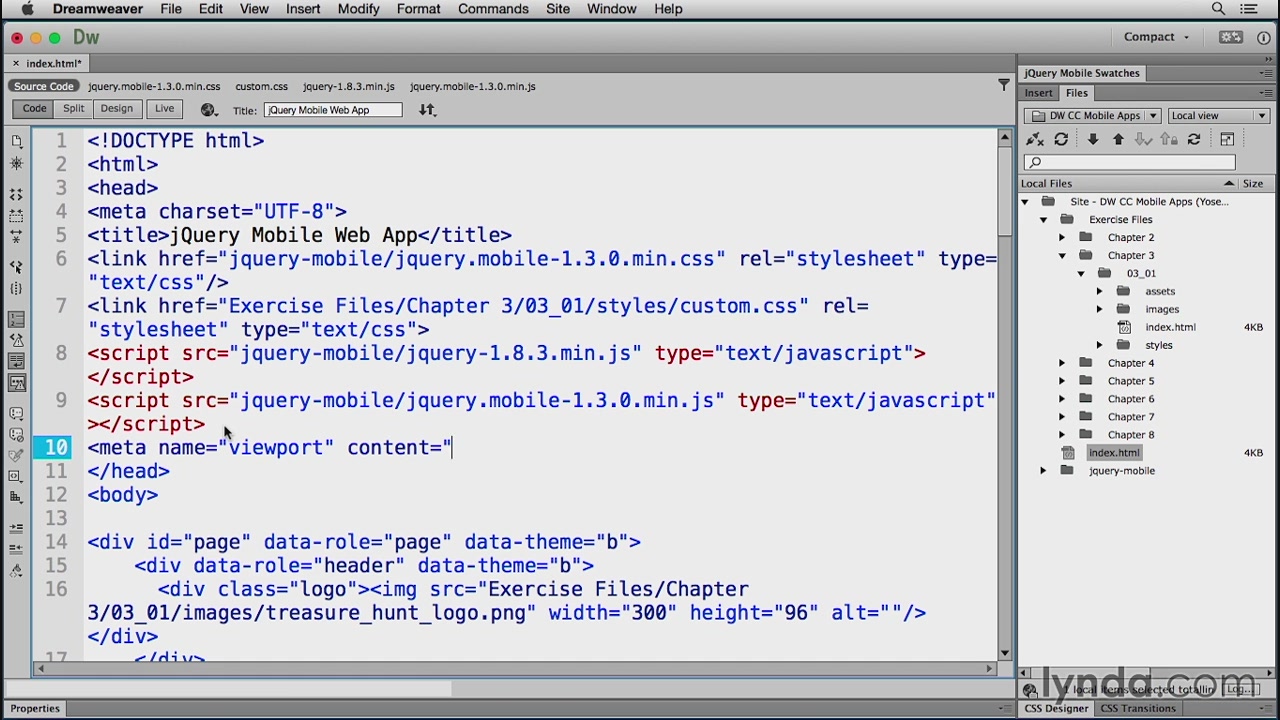Switch to Design view mode
Viewport: 1280px width, 720px height.
[x=116, y=109]
